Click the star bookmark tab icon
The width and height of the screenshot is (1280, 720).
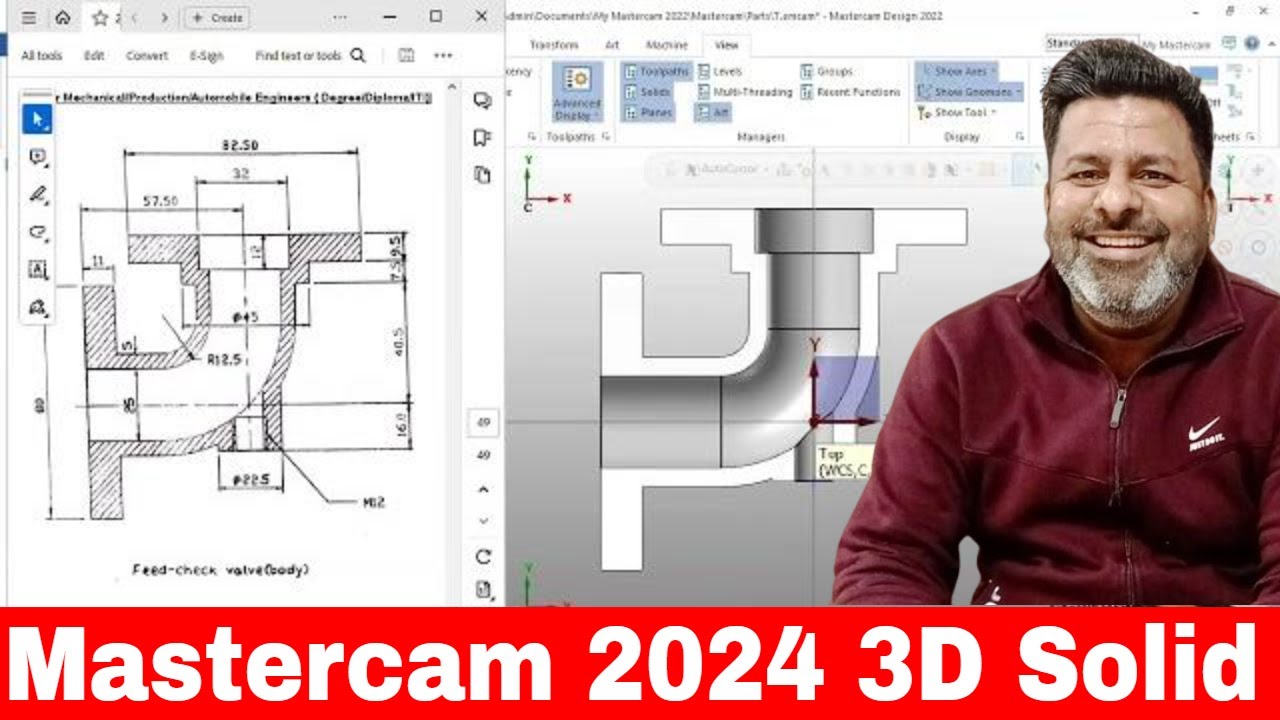click(x=100, y=18)
